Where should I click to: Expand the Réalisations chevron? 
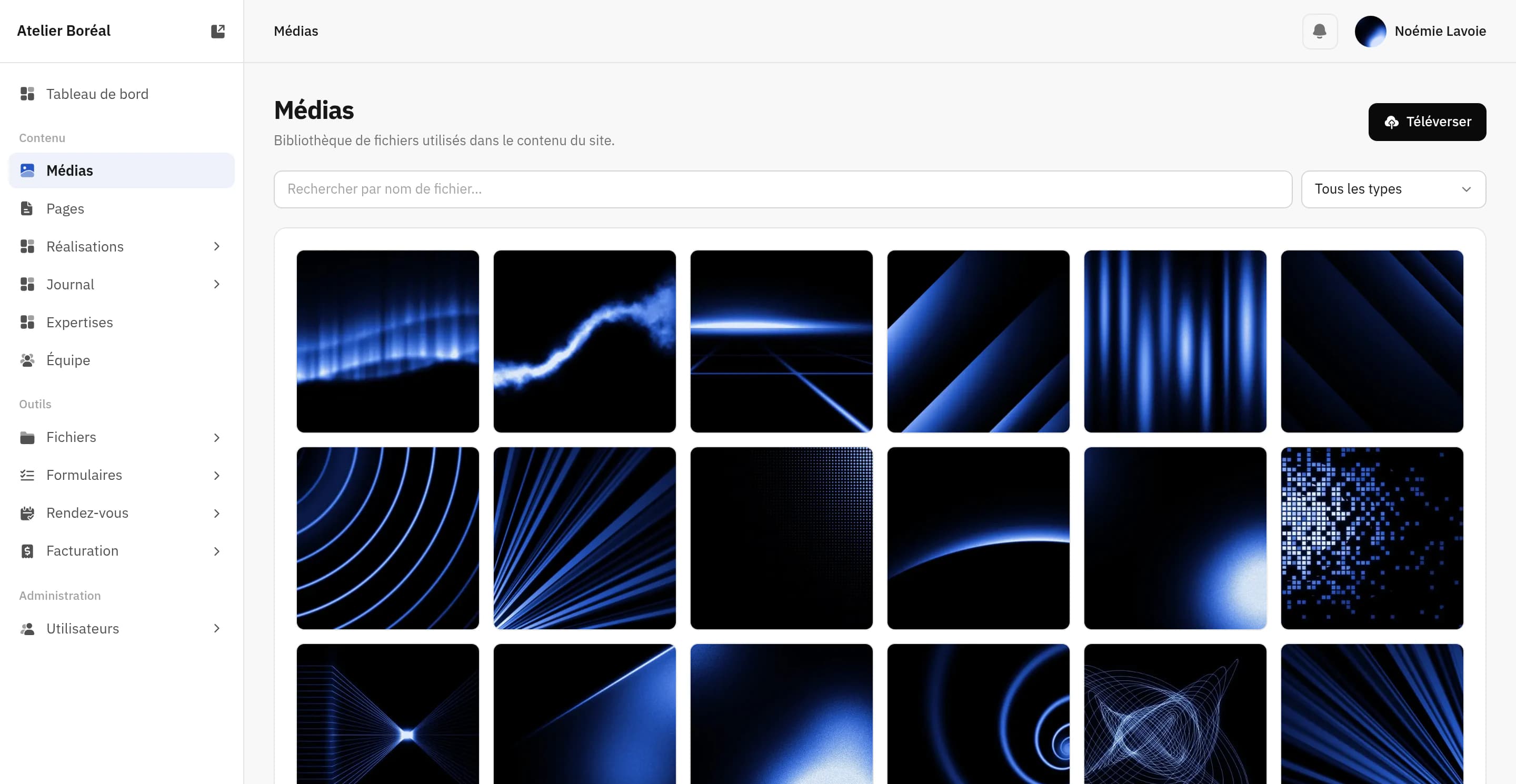click(216, 246)
